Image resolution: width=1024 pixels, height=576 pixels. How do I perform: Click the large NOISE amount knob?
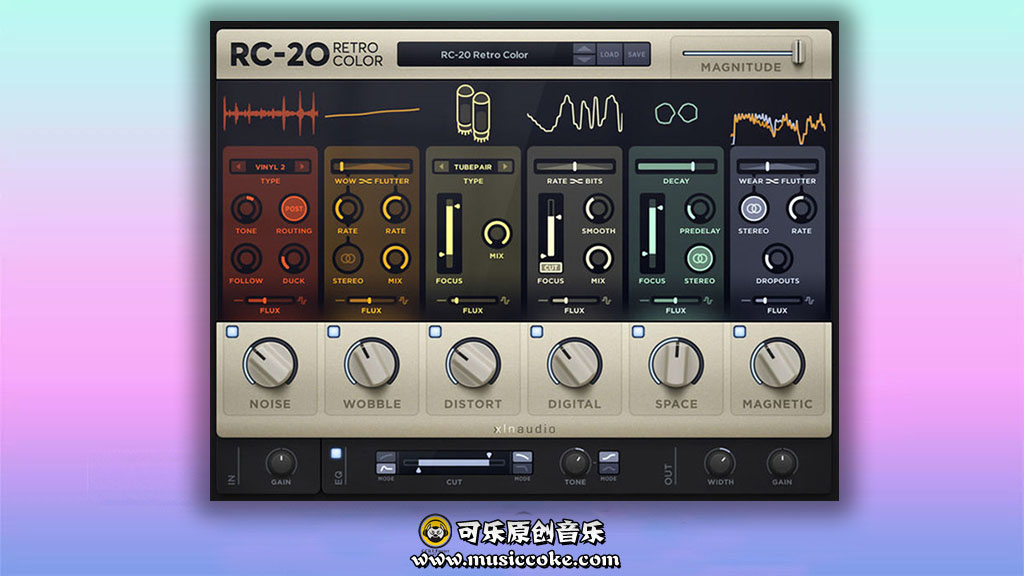(x=270, y=364)
